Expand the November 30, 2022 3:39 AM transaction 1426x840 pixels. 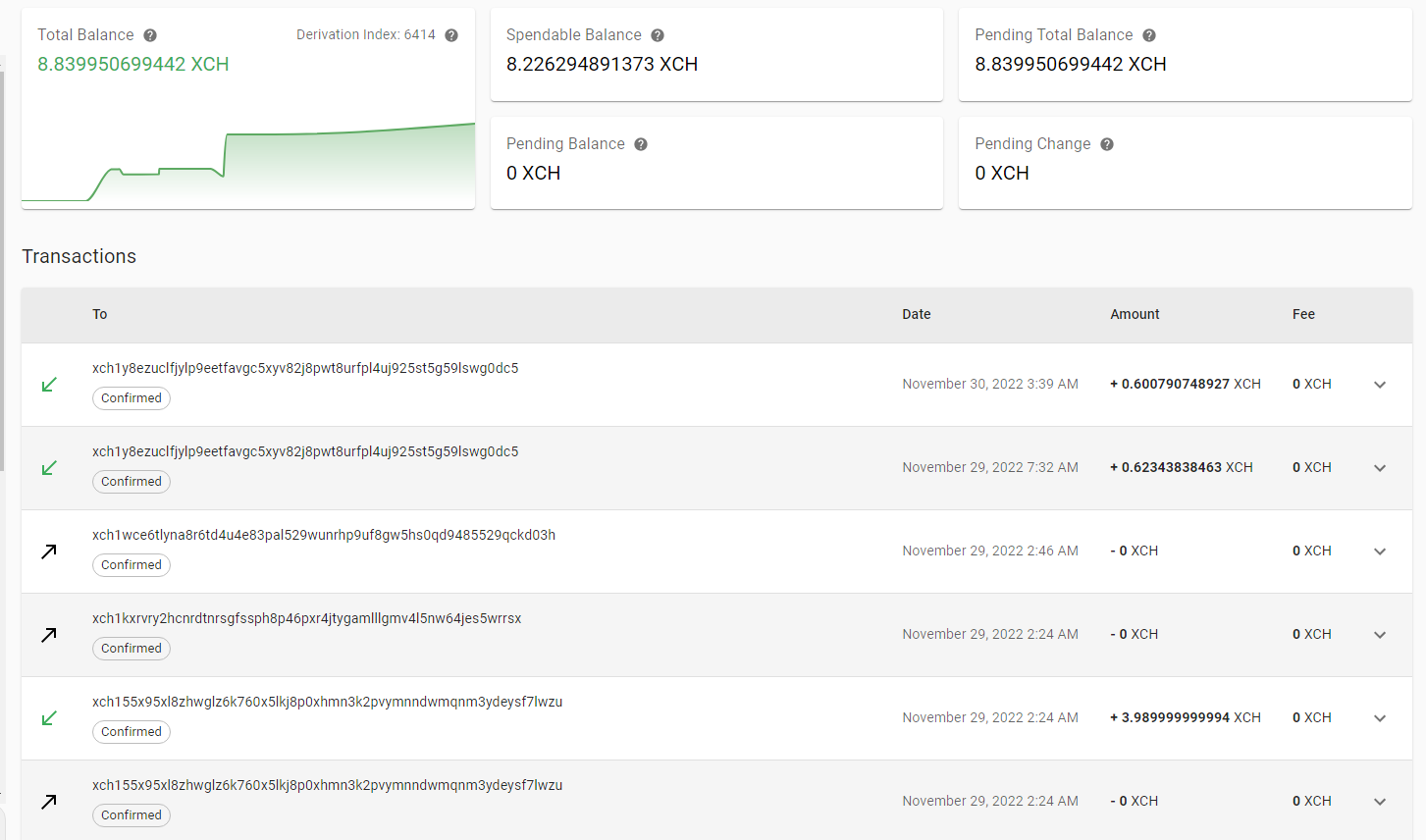[1380, 385]
